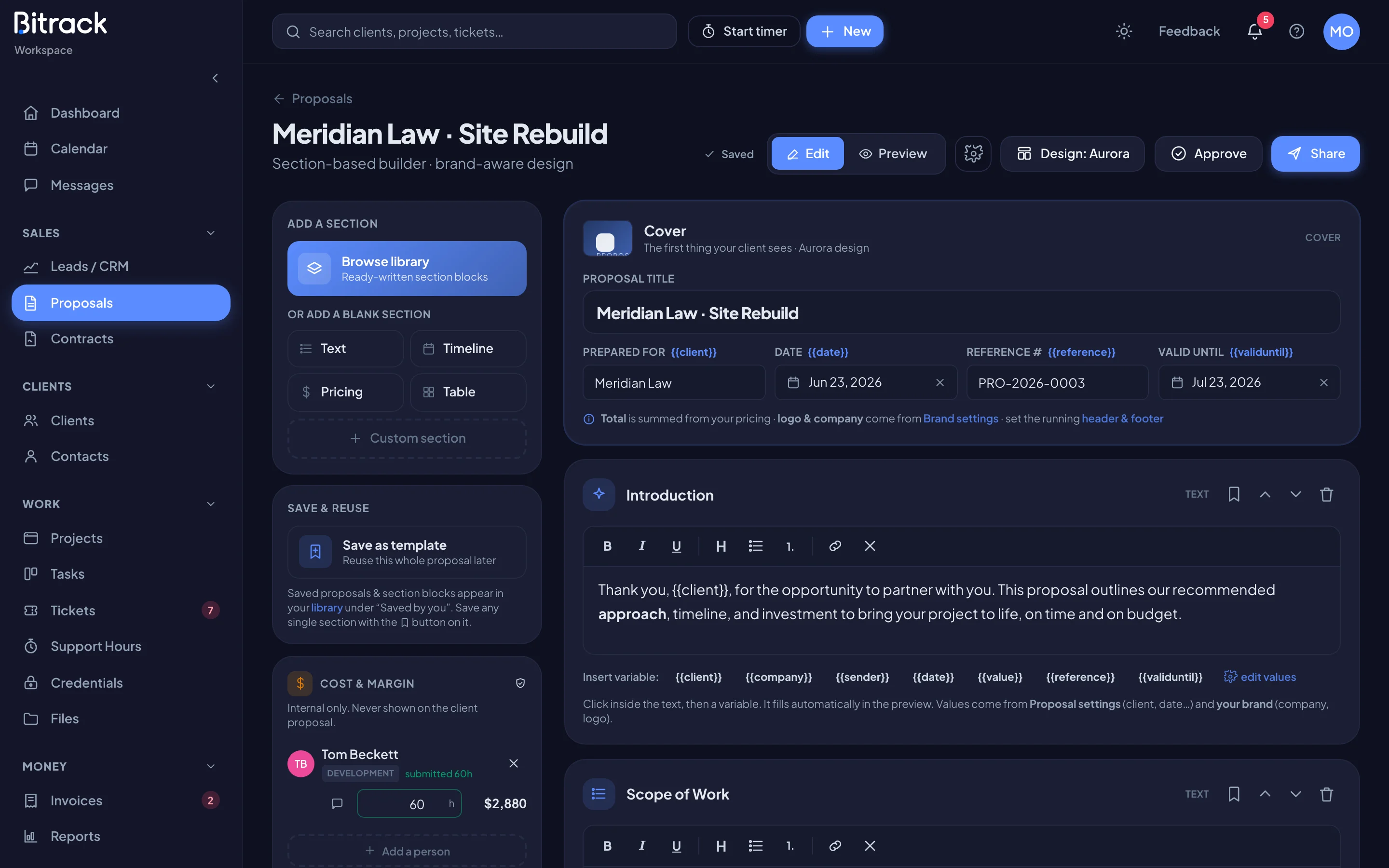The width and height of the screenshot is (1389, 868).
Task: Focus the search clients, projects, tickets field
Action: tap(474, 31)
